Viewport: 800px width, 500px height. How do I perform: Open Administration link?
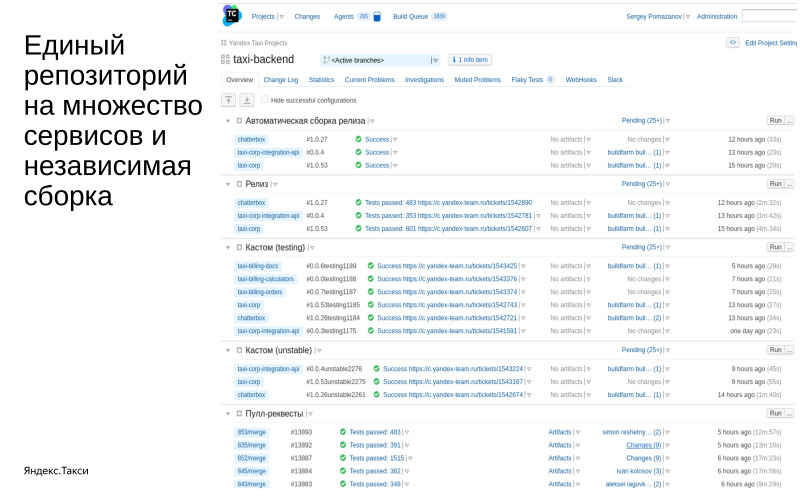click(717, 17)
